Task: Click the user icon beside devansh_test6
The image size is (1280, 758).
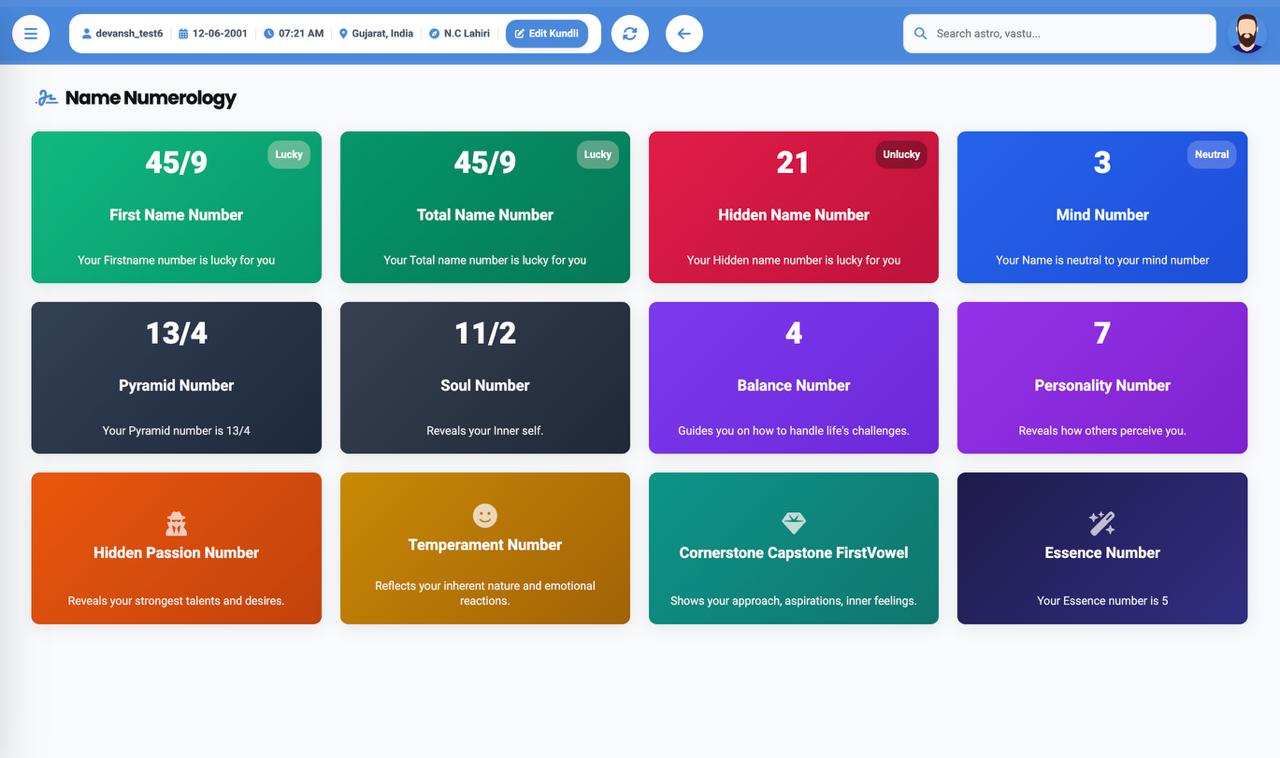Action: (87, 33)
